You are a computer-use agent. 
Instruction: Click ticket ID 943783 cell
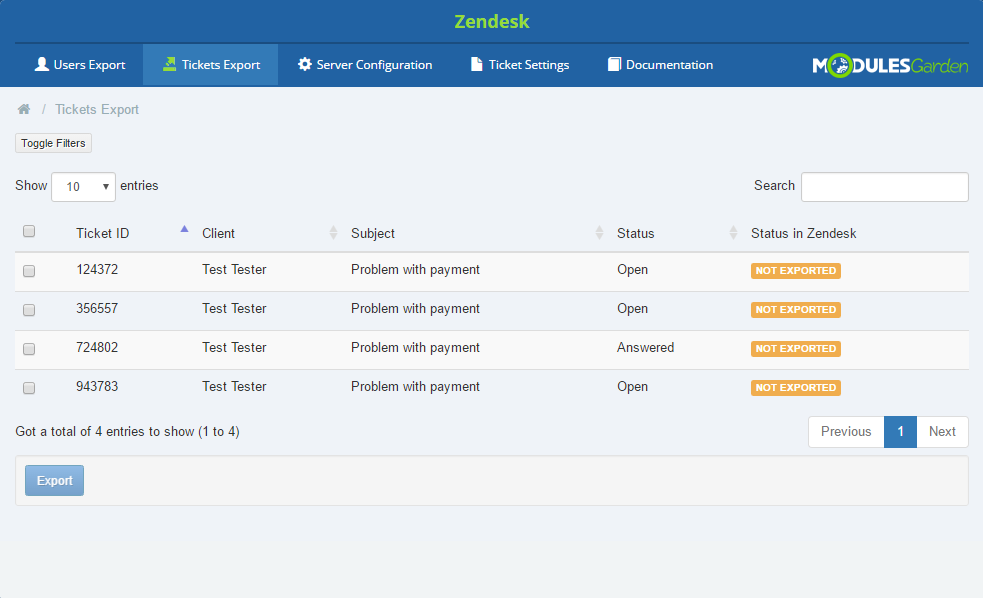(x=97, y=386)
